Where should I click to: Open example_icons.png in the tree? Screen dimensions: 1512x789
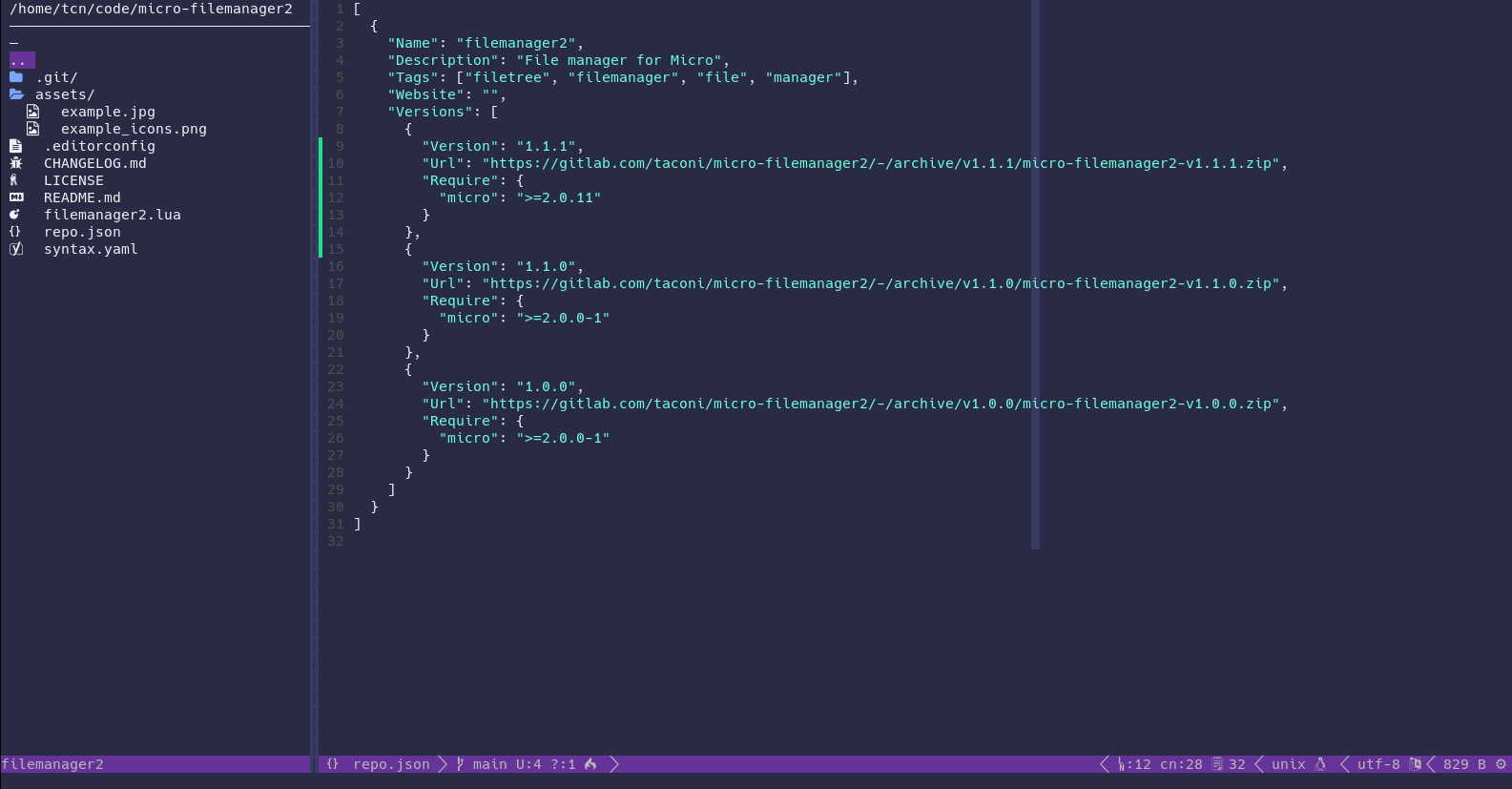(134, 129)
